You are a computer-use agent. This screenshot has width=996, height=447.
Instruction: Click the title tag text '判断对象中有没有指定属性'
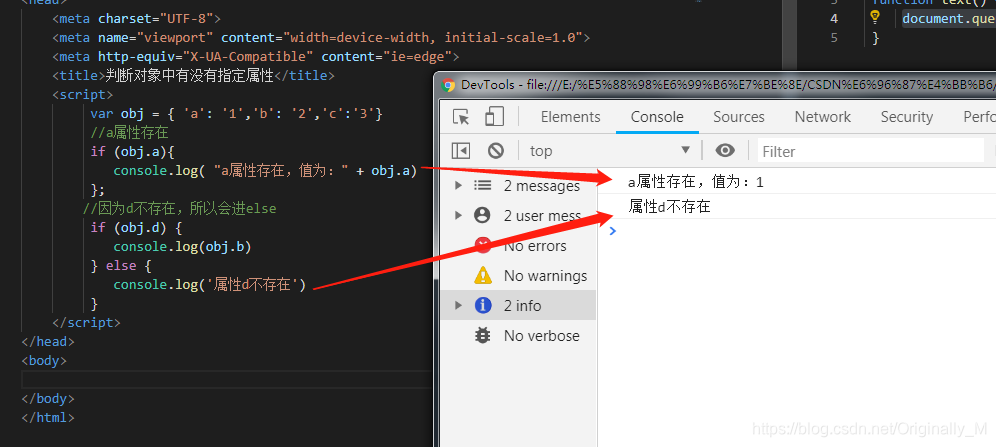(x=189, y=76)
